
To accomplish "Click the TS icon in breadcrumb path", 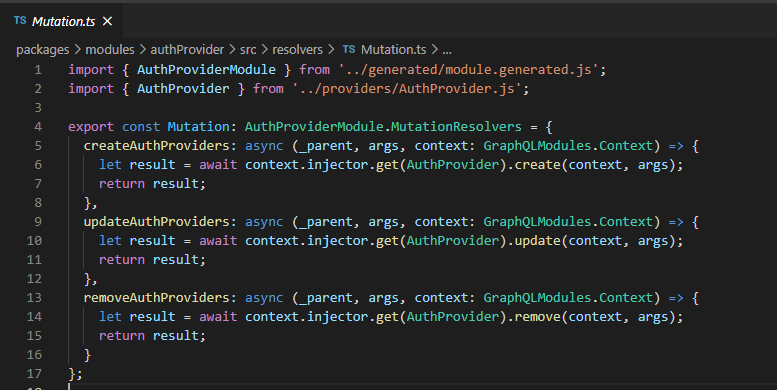I will pyautogui.click(x=349, y=50).
